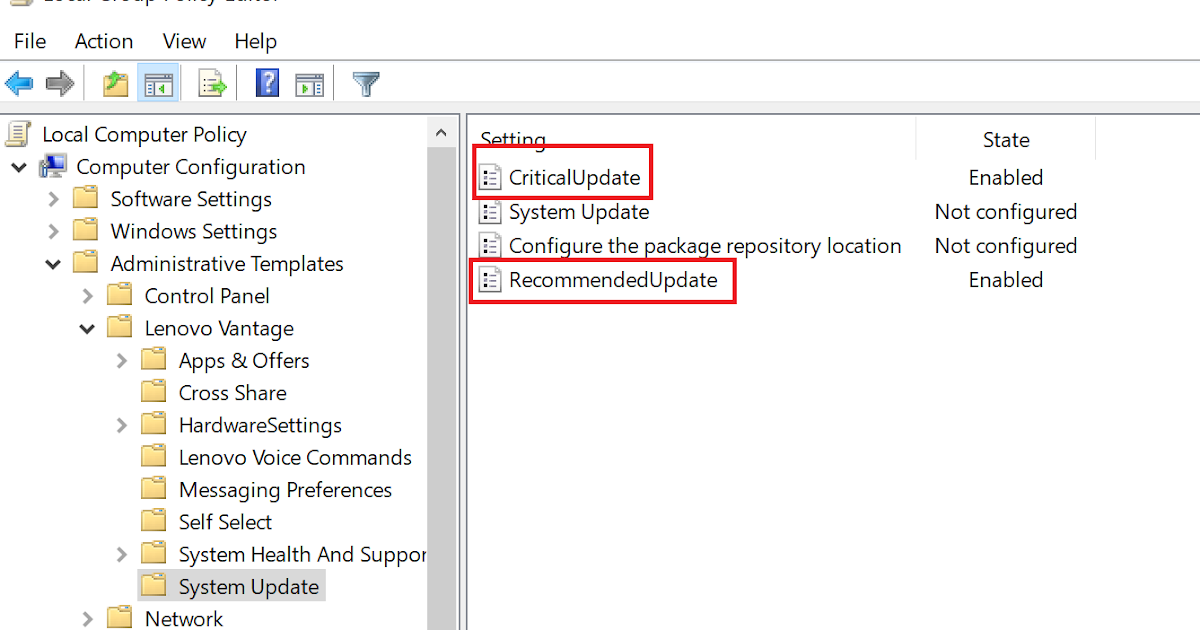Select Messaging Preferences in the tree
Screen dimensions: 1200x630
285,489
